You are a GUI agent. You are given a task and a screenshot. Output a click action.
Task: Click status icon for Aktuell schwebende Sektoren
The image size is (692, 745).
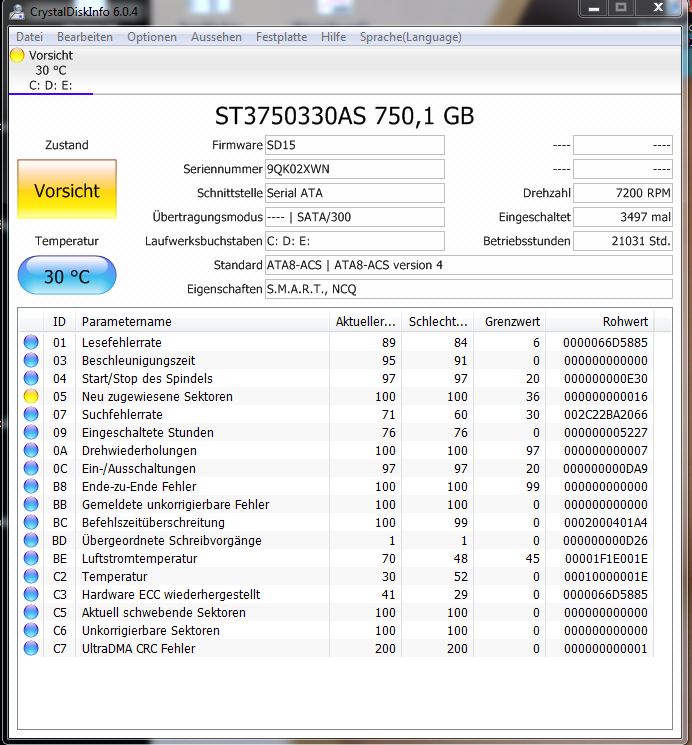pyautogui.click(x=31, y=612)
